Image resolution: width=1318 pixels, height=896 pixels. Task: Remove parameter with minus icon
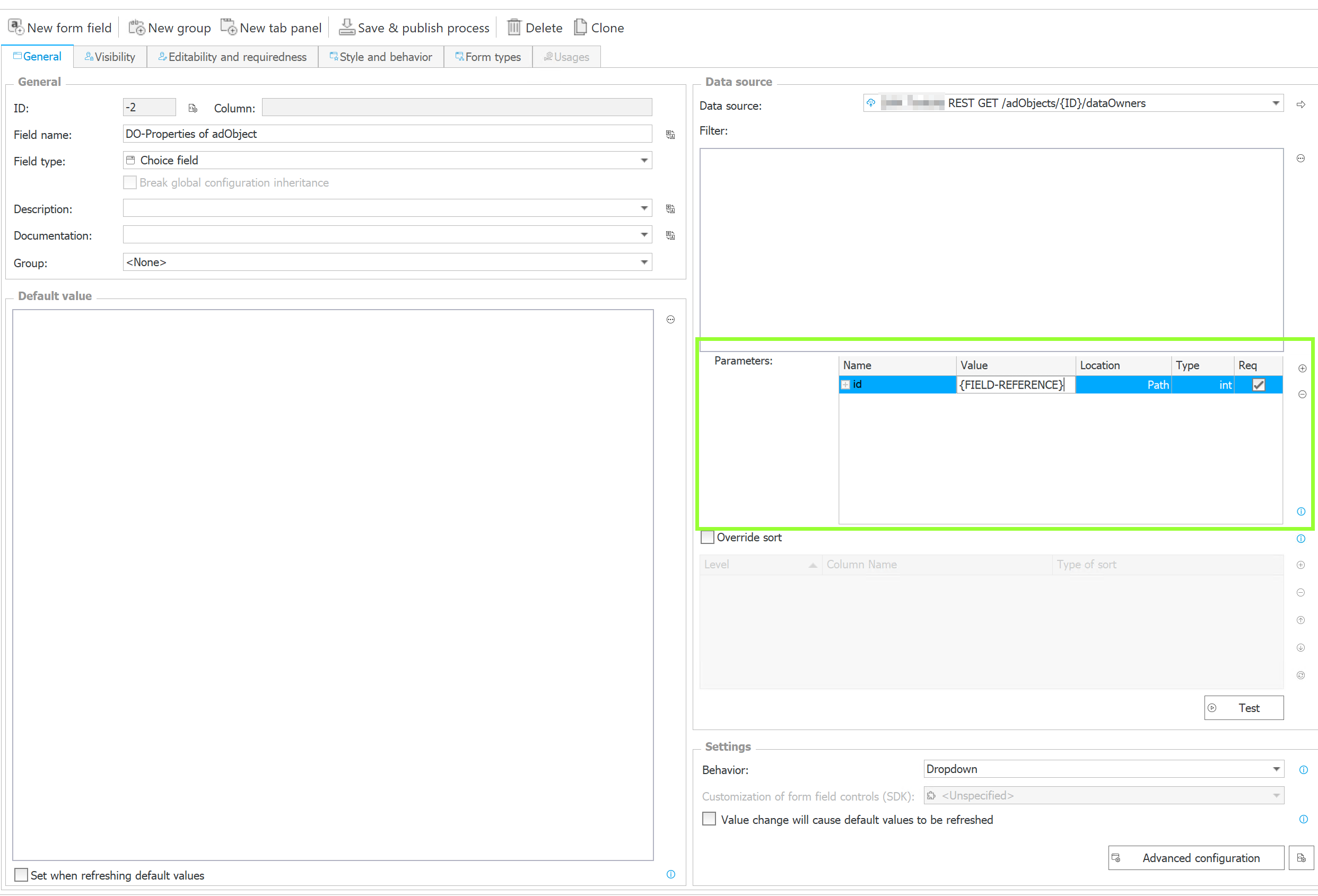point(1302,394)
